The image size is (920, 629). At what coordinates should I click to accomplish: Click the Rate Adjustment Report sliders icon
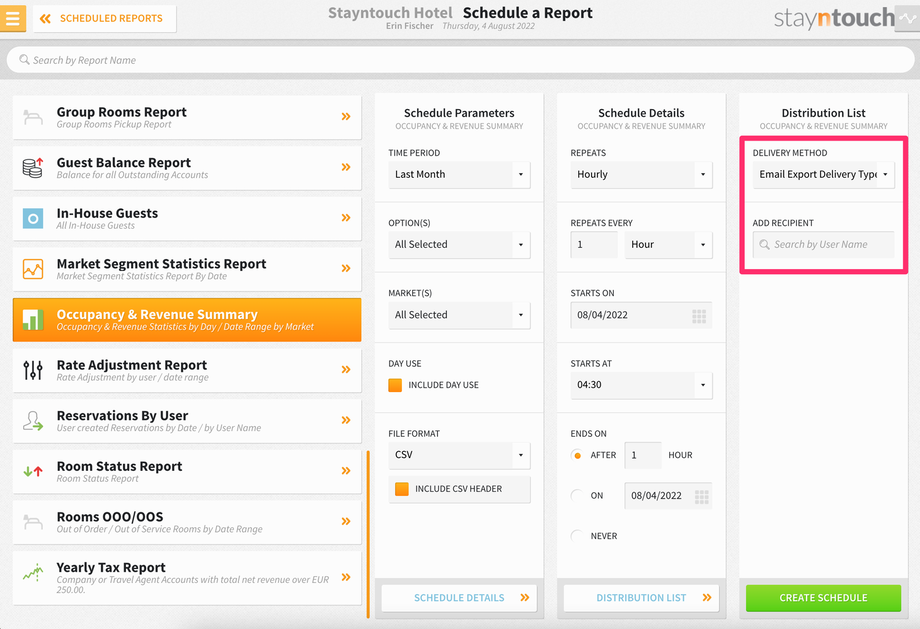pos(33,370)
